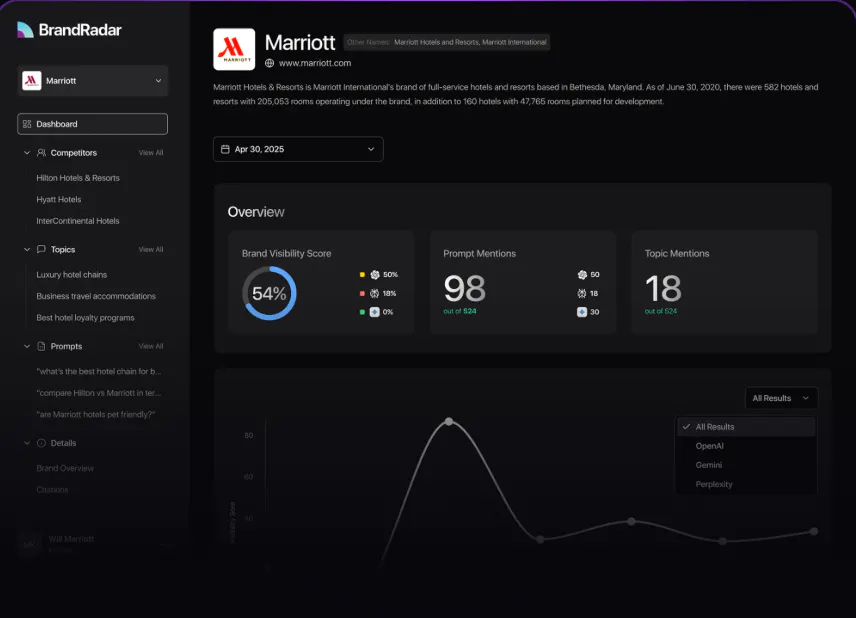Viewport: 856px width, 618px height.
Task: Open prompt "compare Hilton vs Marriott"
Action: tap(99, 393)
